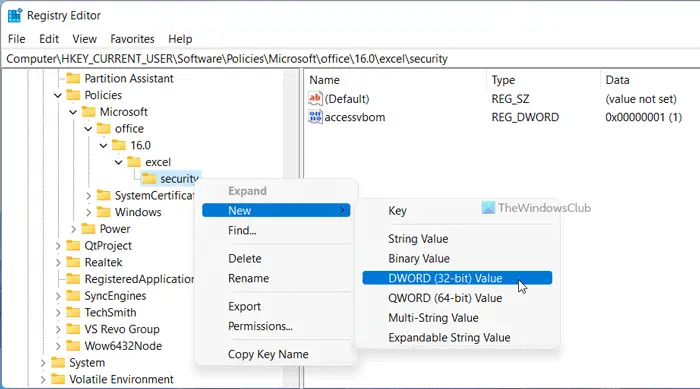
Task: Collapse the office tree node
Action: 88,129
